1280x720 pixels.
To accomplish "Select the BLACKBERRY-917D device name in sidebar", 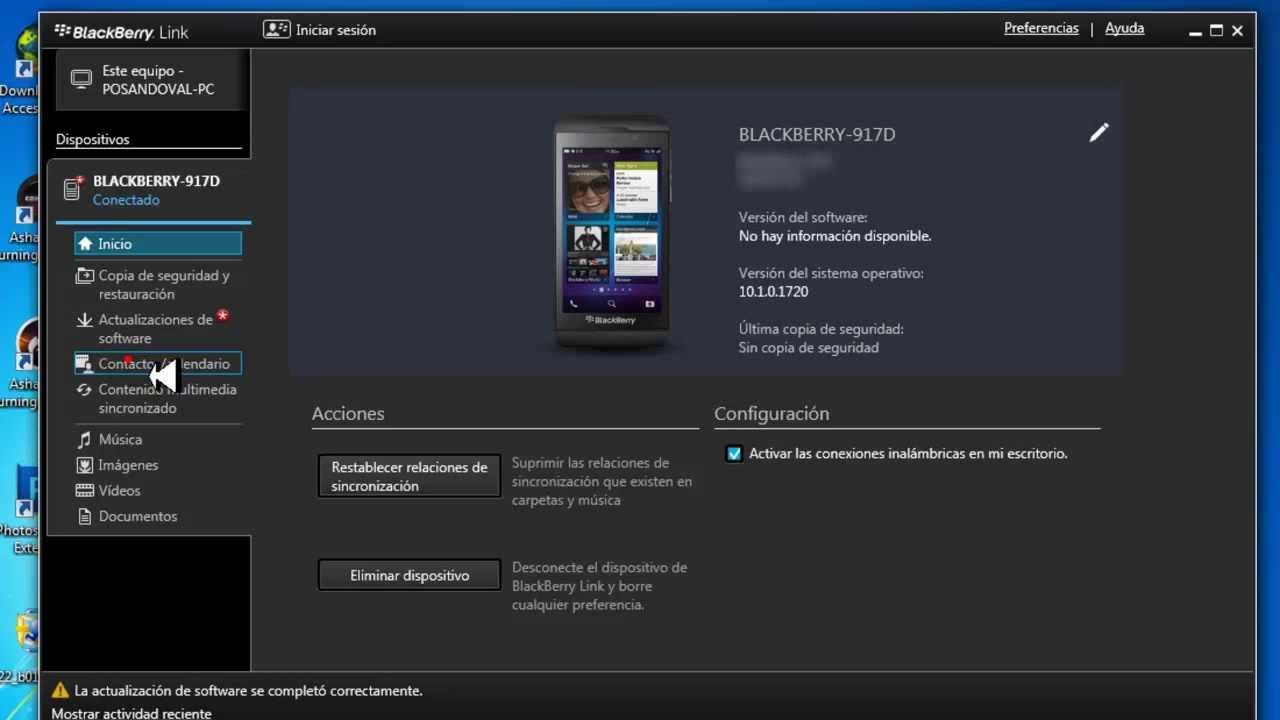I will click(156, 181).
